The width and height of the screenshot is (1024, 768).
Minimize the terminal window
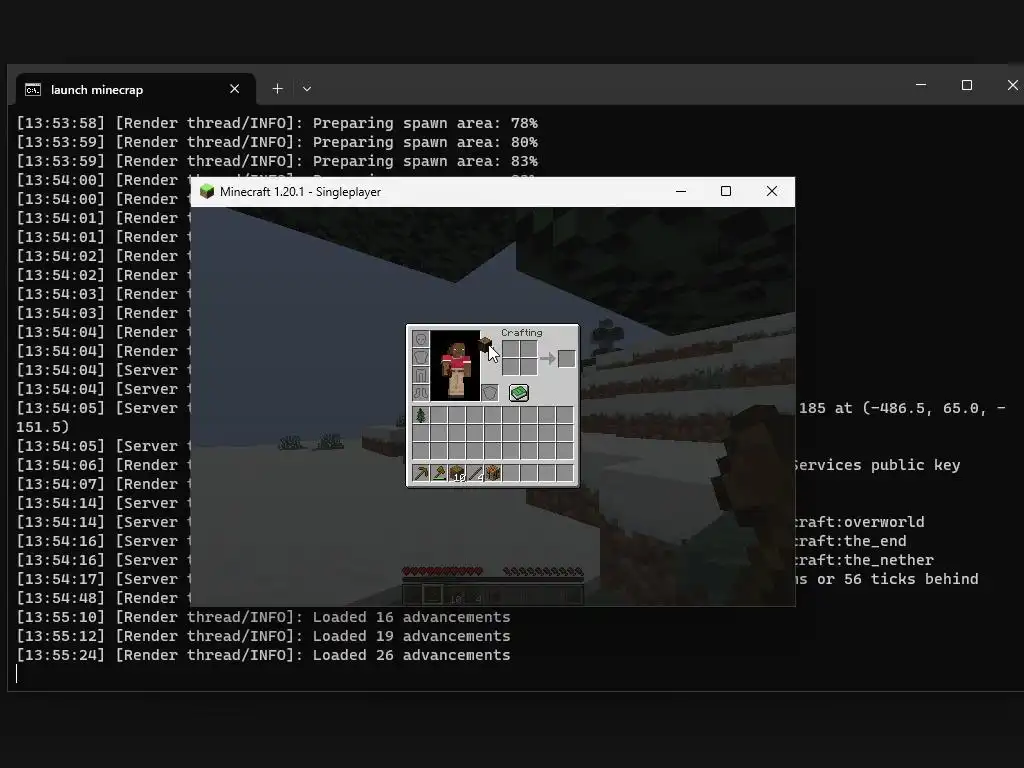coord(921,85)
